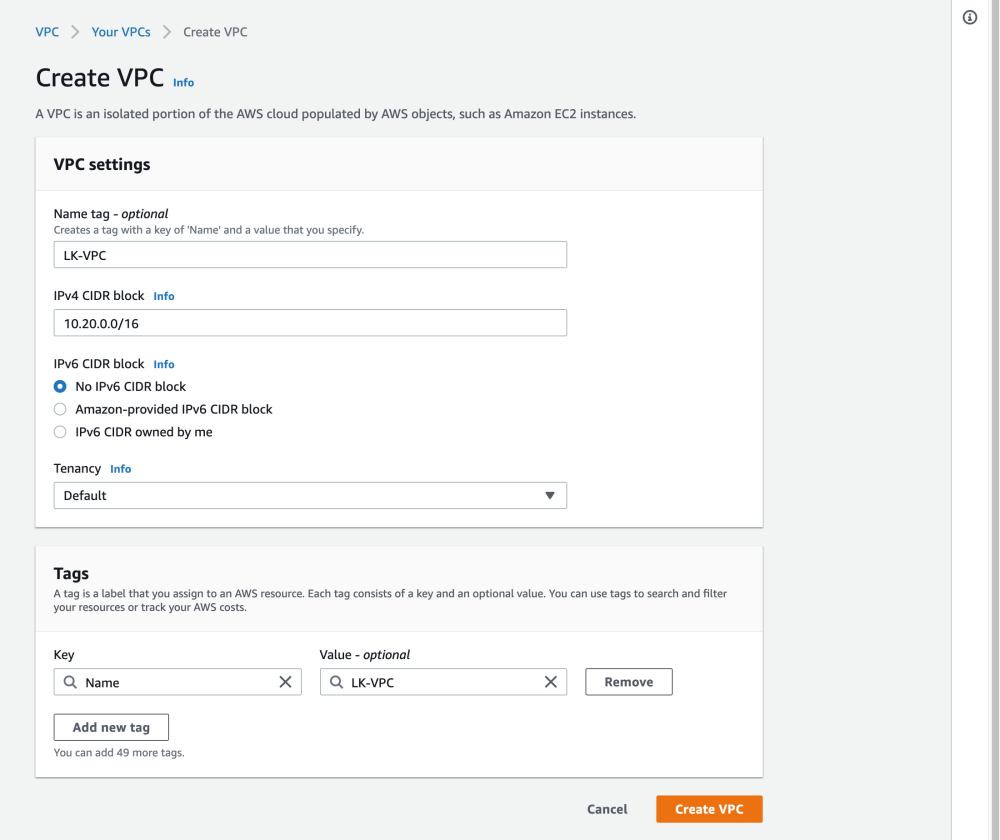Click the Tenancy dropdown arrow

549,495
